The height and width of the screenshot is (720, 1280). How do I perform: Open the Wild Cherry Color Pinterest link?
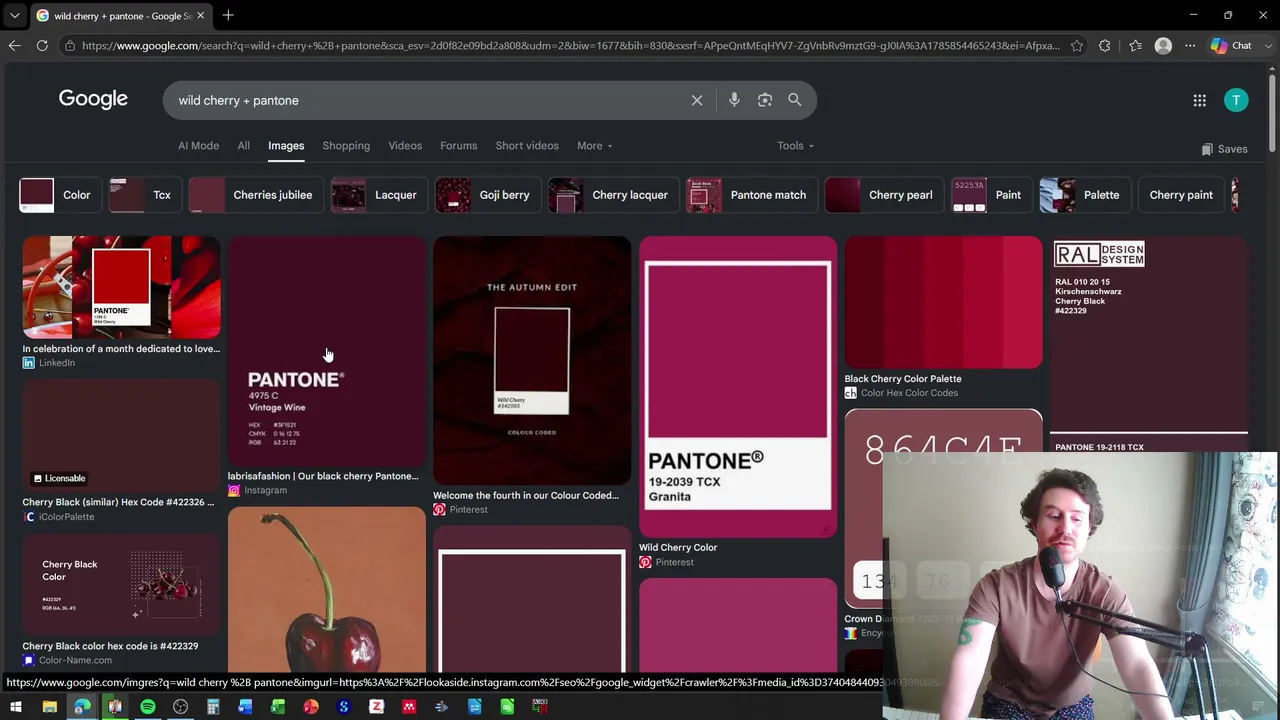[x=678, y=548]
